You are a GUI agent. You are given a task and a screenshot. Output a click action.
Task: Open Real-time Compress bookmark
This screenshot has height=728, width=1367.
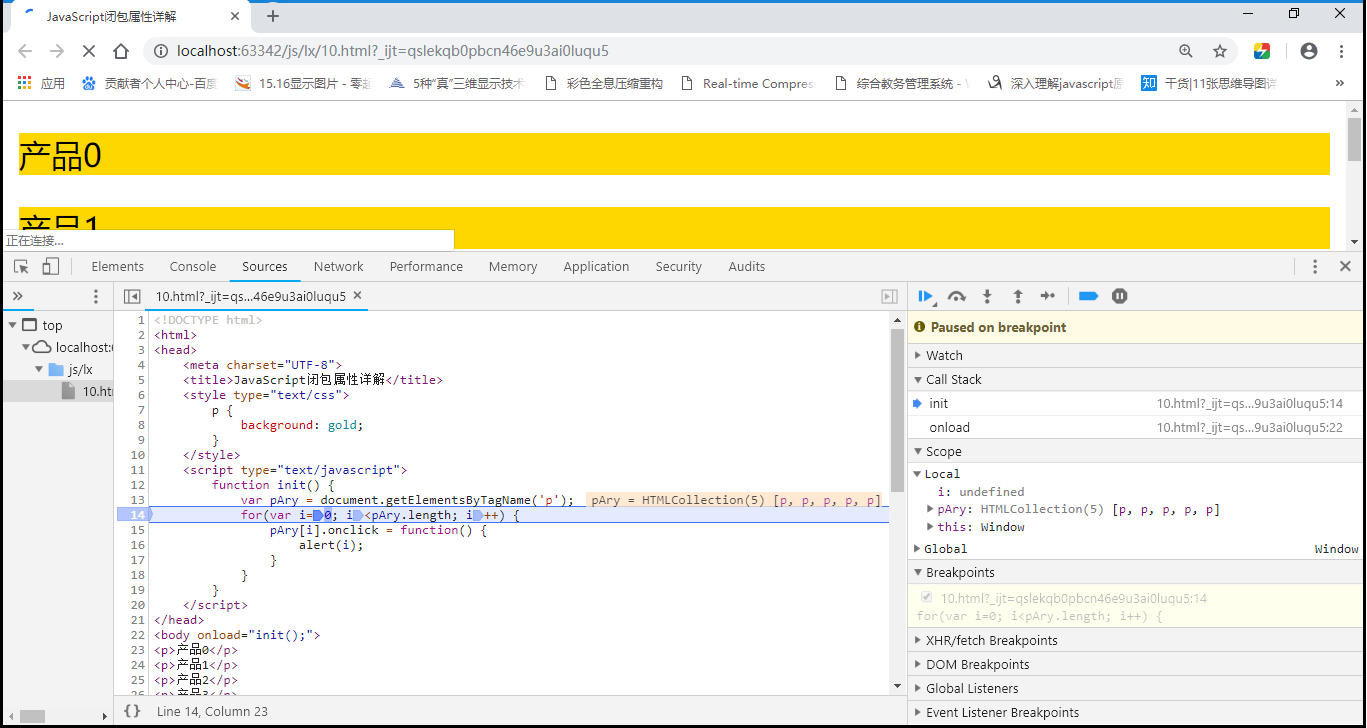click(748, 84)
